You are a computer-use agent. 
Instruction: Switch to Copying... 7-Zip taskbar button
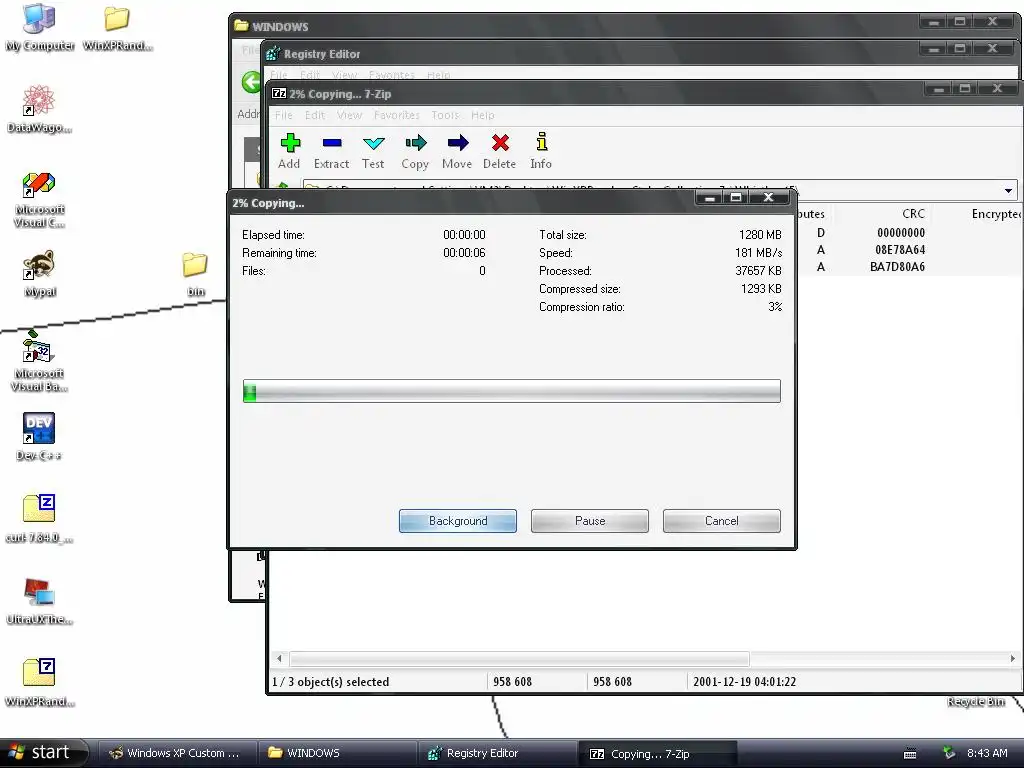pyautogui.click(x=658, y=753)
